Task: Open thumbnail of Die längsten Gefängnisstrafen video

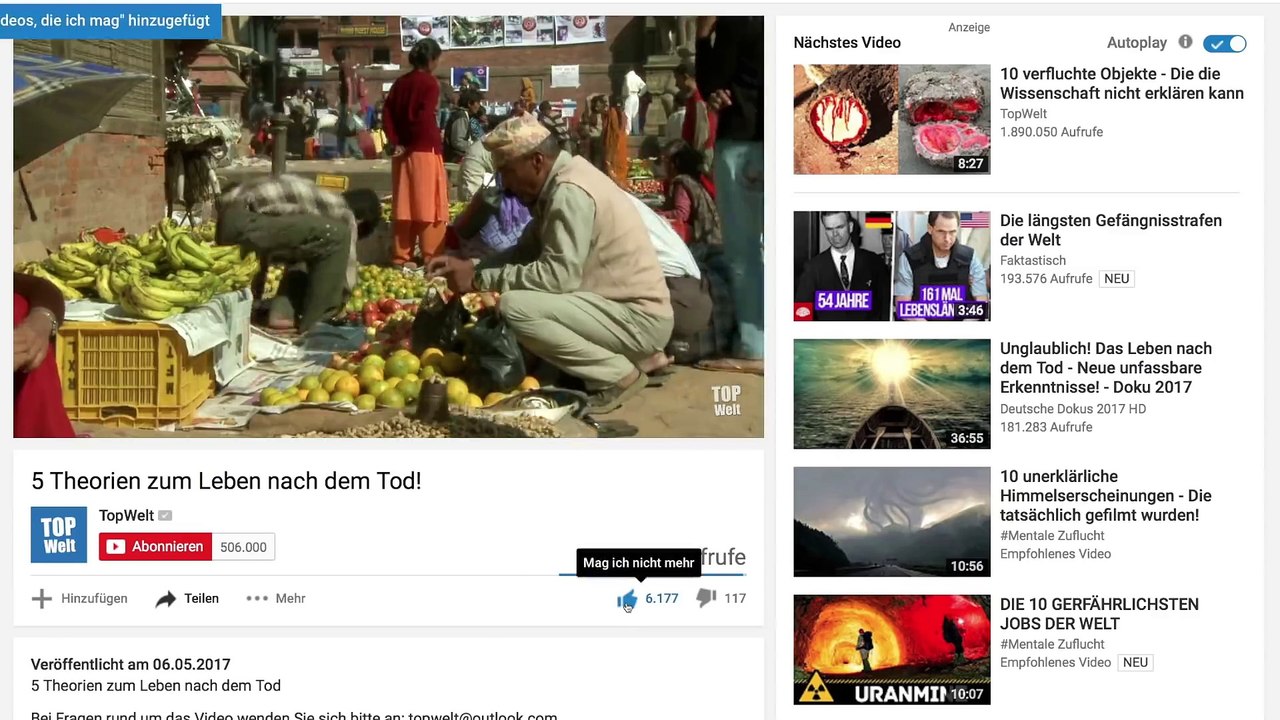Action: pyautogui.click(x=892, y=265)
